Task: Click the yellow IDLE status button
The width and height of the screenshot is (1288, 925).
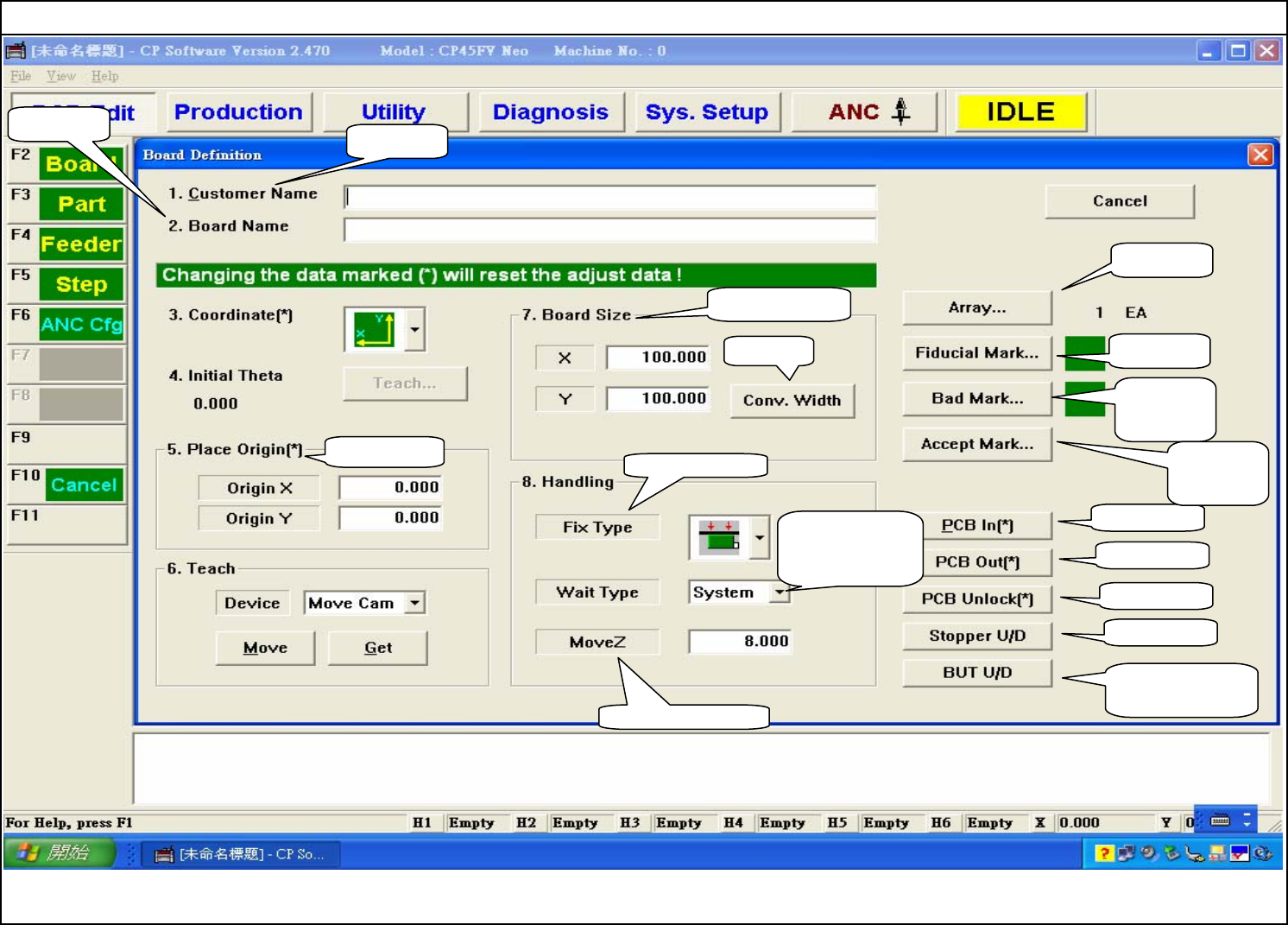Action: [1020, 112]
